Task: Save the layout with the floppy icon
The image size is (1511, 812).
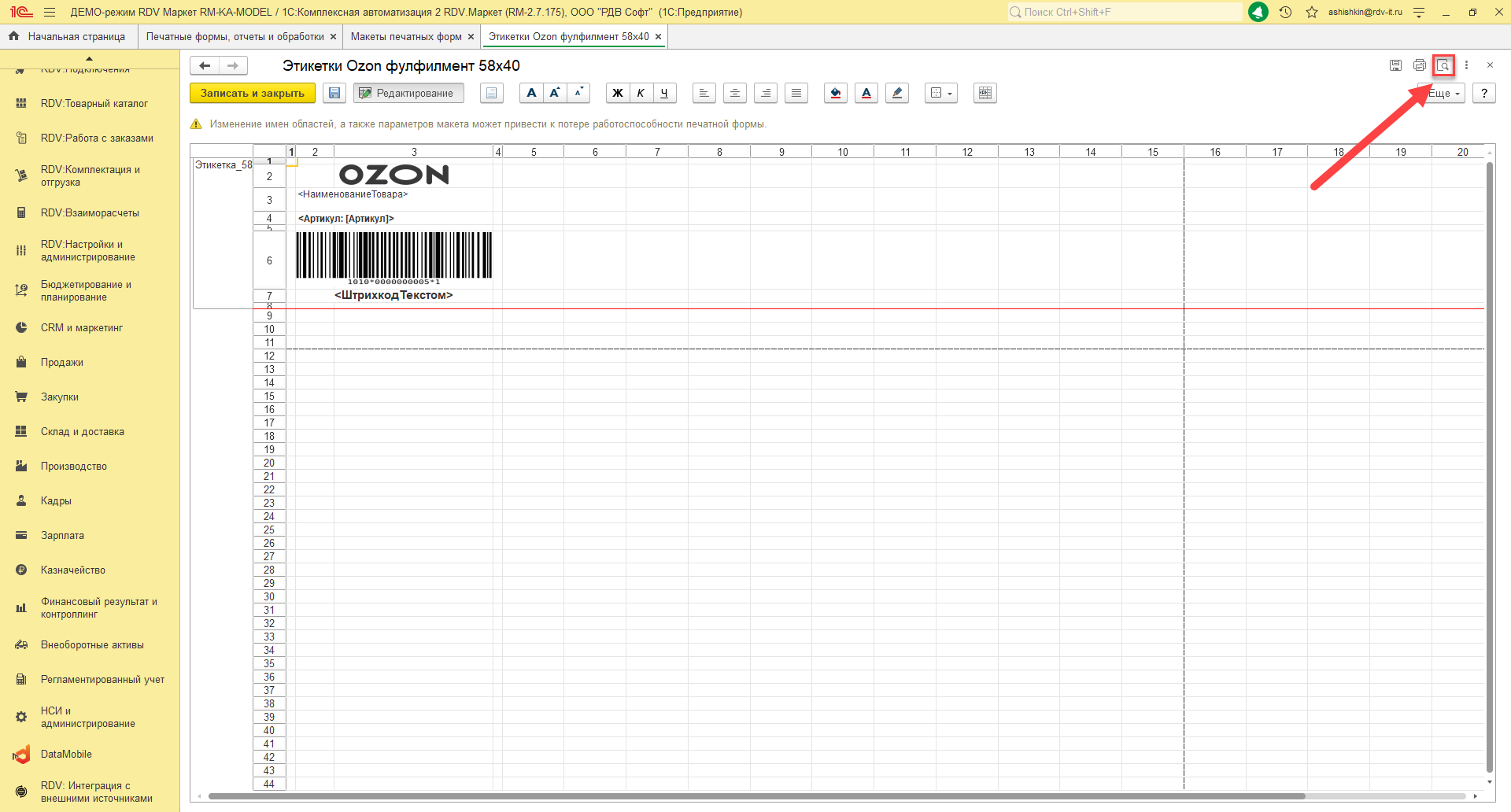Action: pos(334,93)
